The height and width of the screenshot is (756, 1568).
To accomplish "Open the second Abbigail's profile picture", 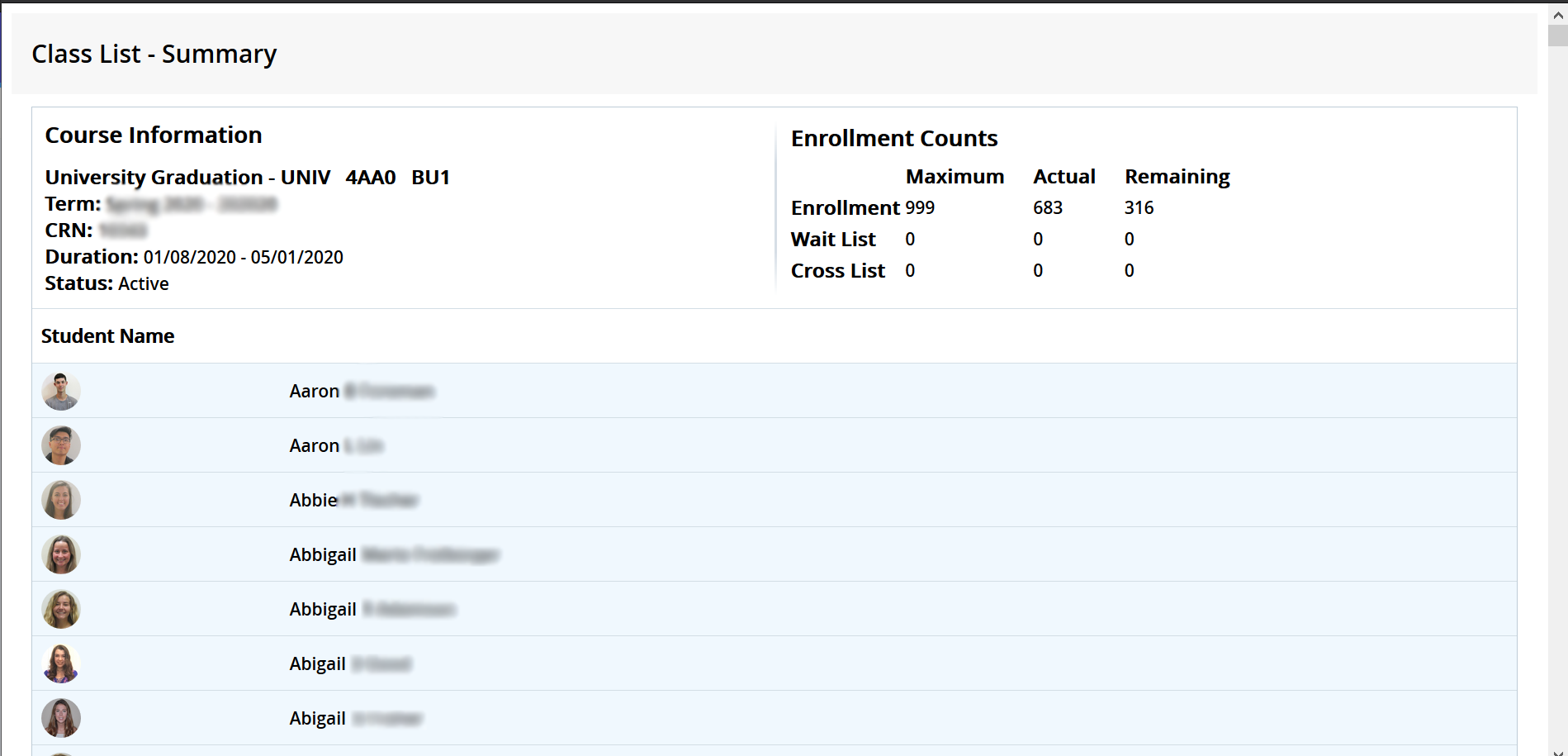I will click(x=61, y=609).
